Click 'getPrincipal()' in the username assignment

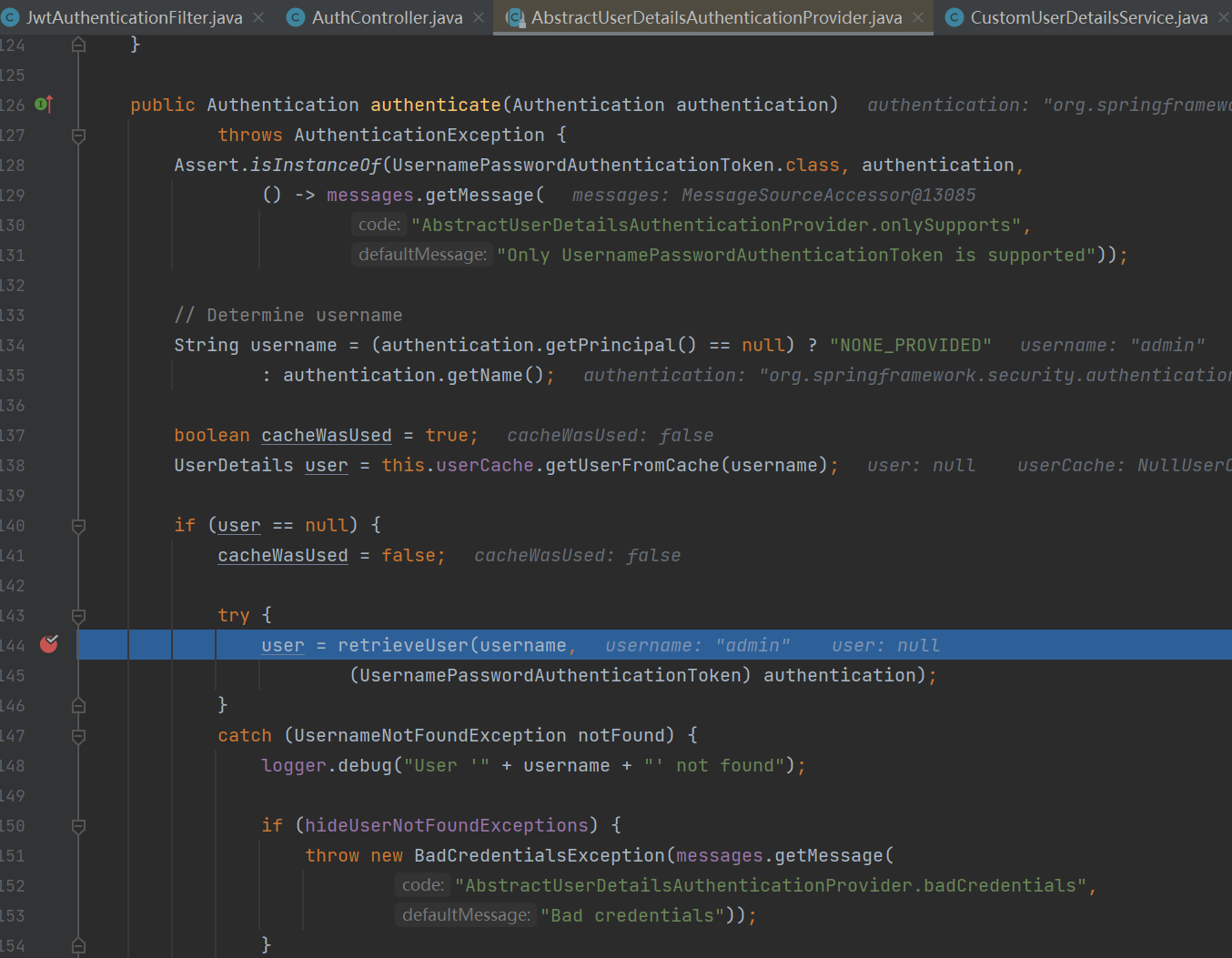pos(621,345)
